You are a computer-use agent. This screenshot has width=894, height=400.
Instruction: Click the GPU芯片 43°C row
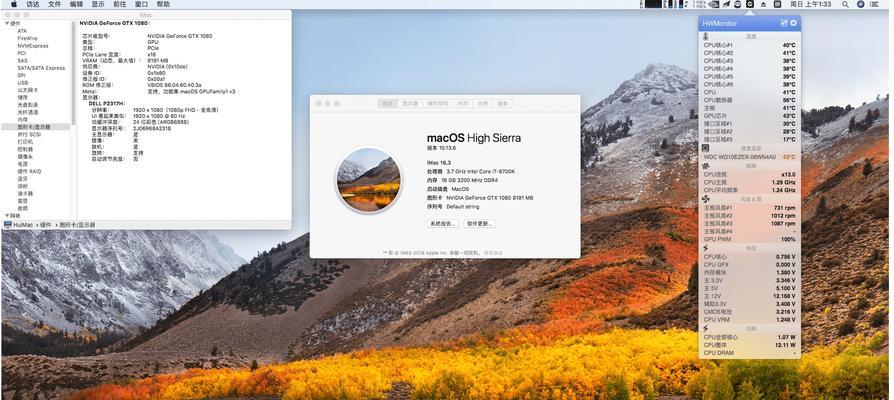pos(749,116)
